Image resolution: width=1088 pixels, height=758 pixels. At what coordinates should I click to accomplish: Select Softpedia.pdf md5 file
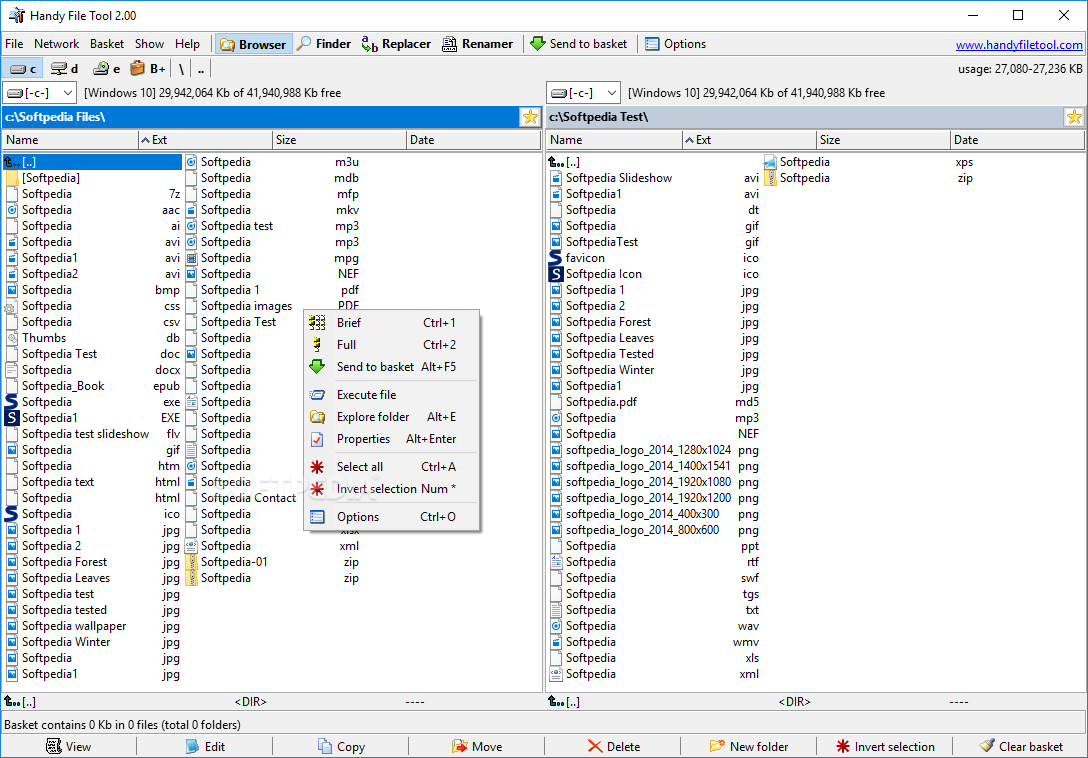(654, 402)
